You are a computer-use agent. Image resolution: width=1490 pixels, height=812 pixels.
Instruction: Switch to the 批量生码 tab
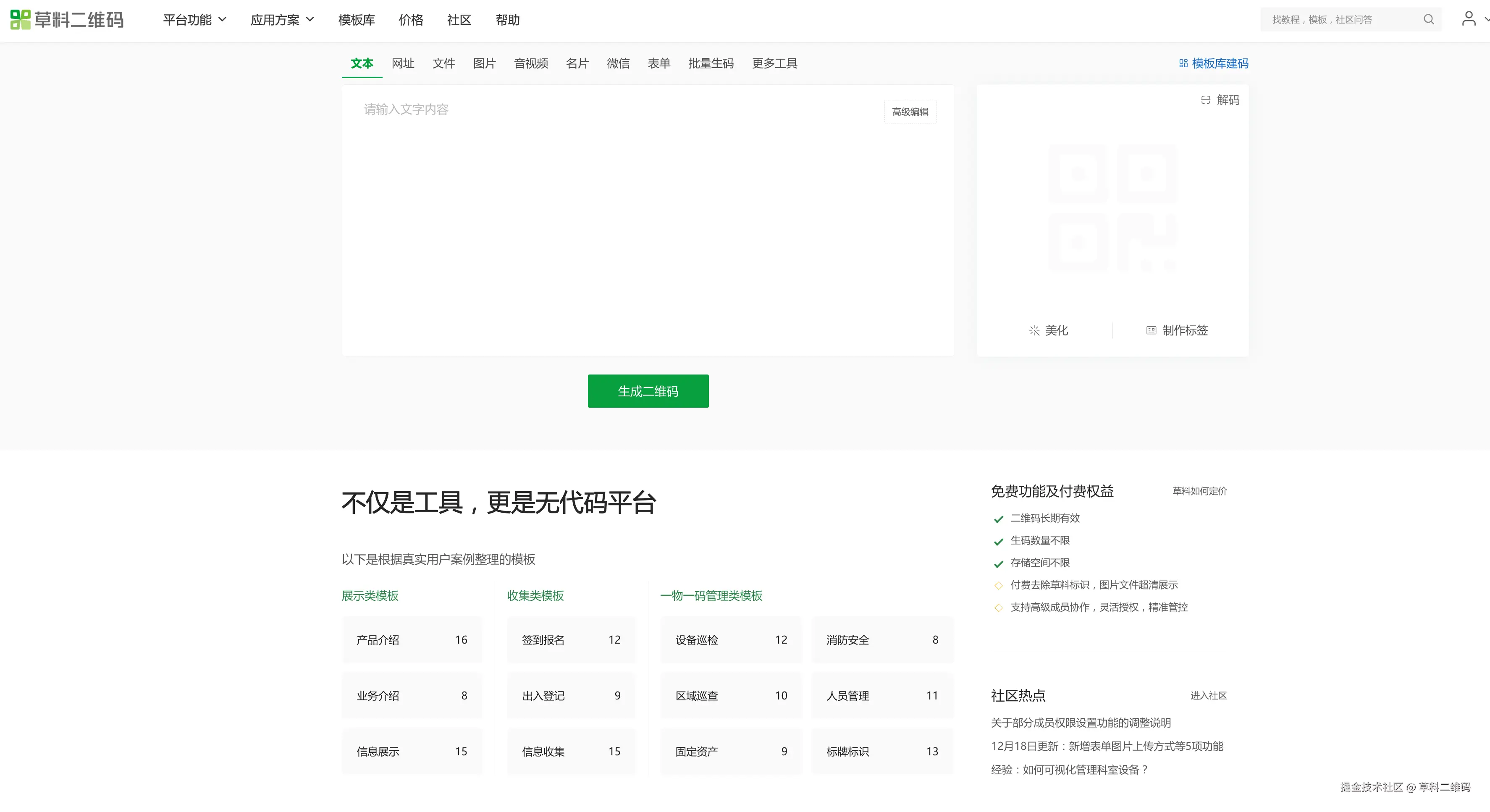coord(710,64)
